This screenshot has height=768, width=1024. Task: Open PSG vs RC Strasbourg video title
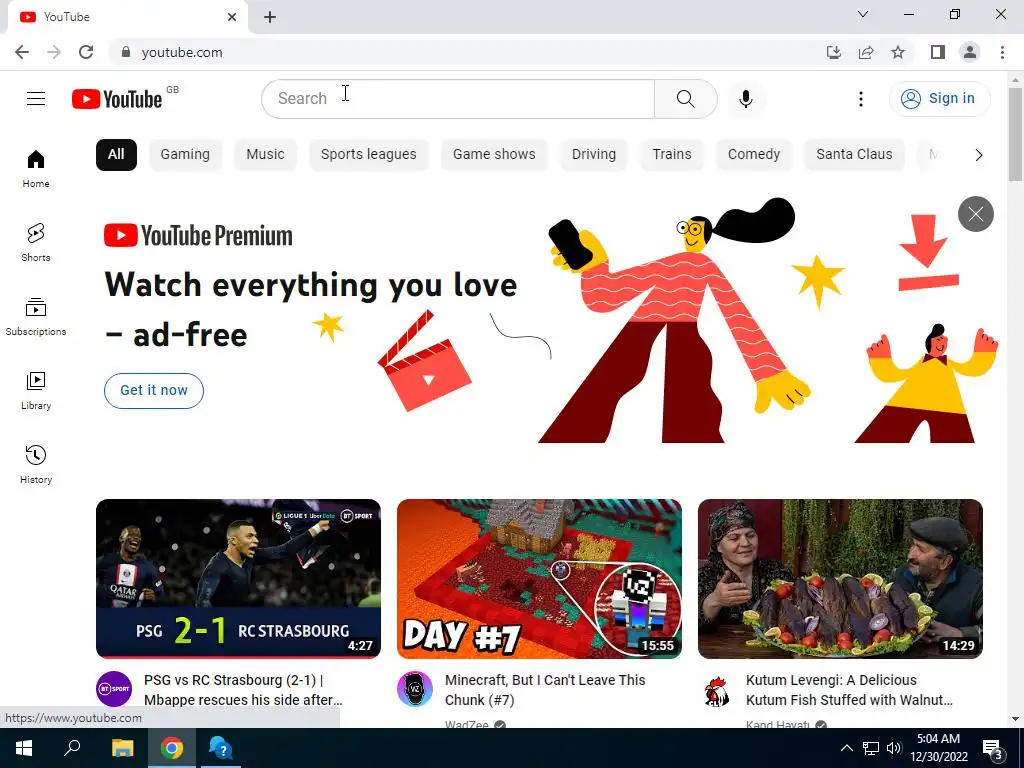[243, 690]
